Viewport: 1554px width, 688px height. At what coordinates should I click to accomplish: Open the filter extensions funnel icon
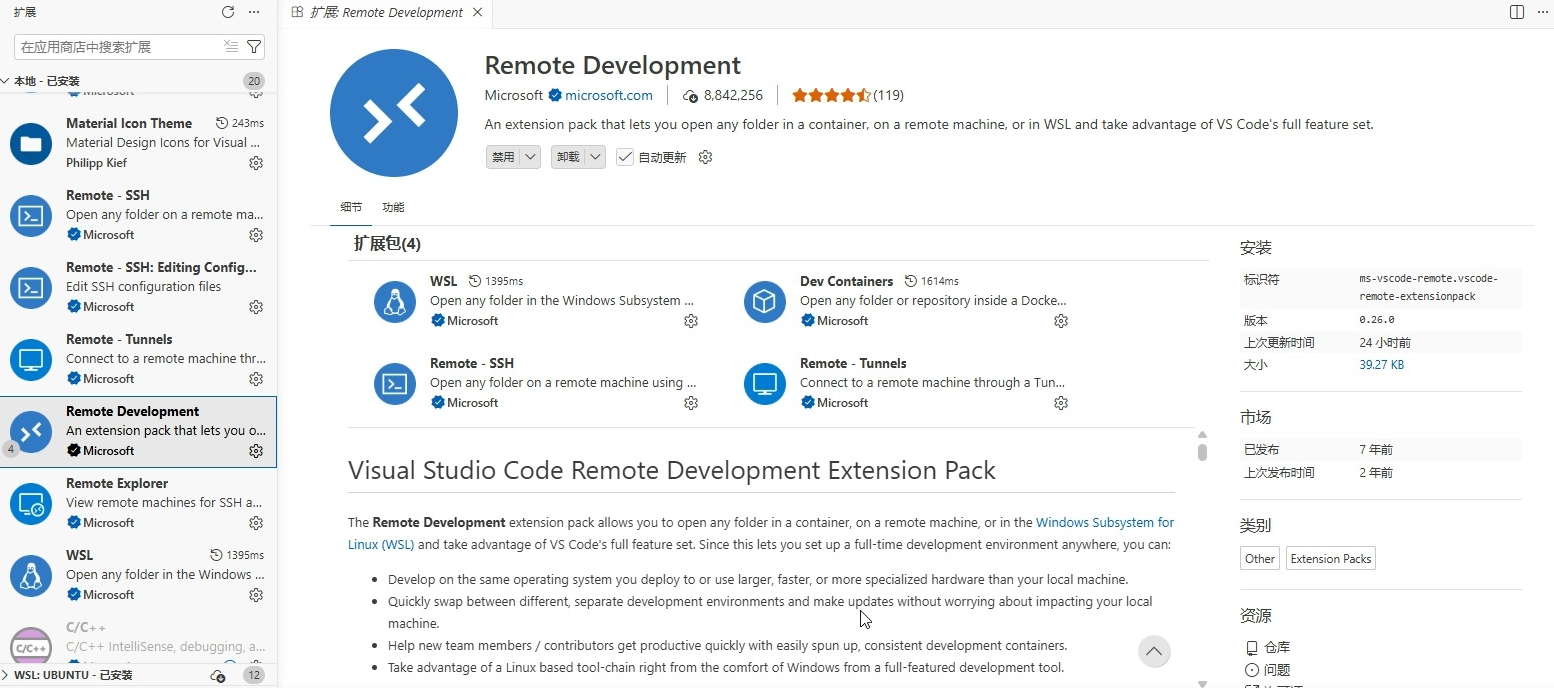click(254, 47)
